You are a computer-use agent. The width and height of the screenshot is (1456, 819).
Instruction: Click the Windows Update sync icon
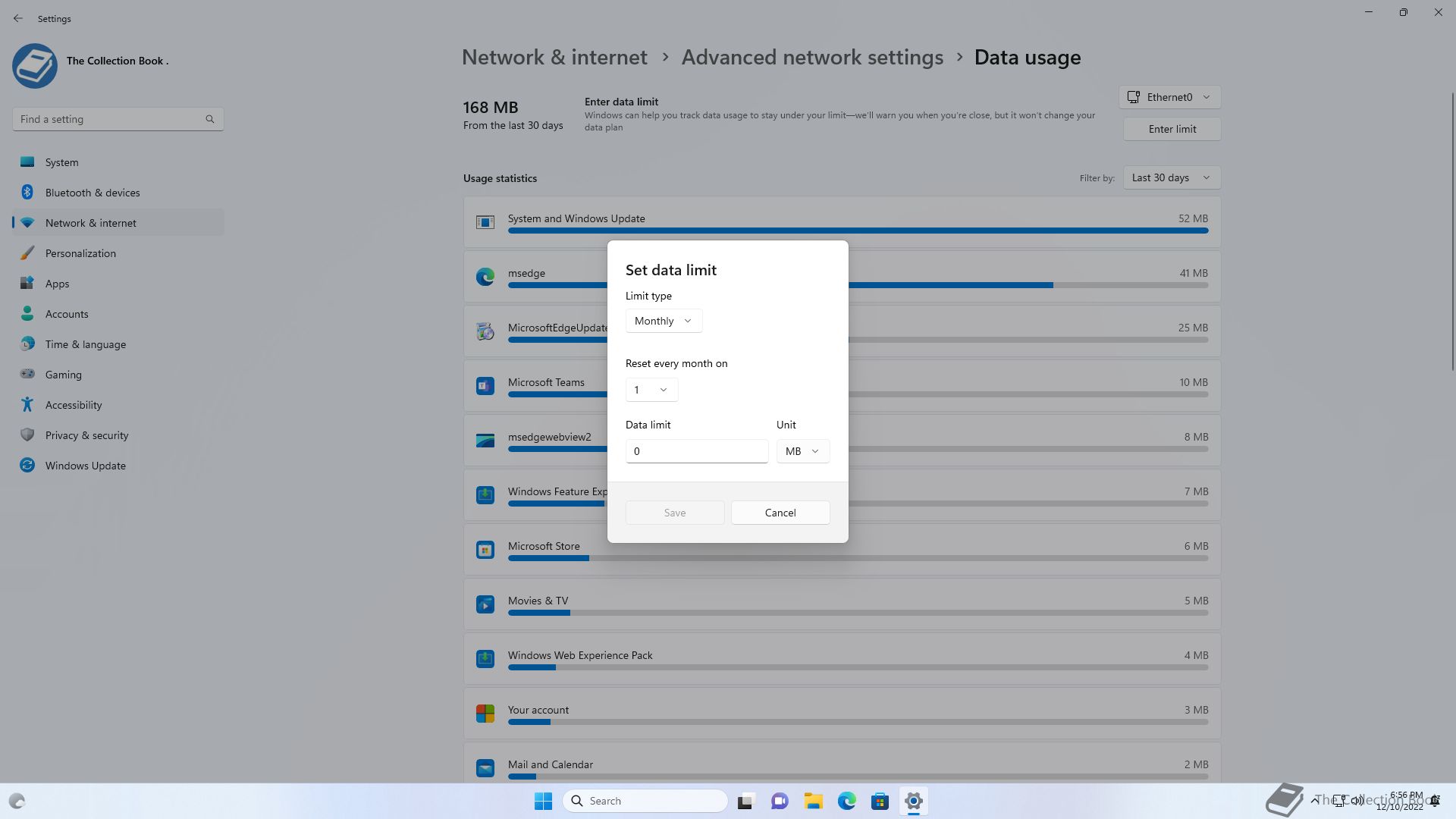tap(27, 465)
